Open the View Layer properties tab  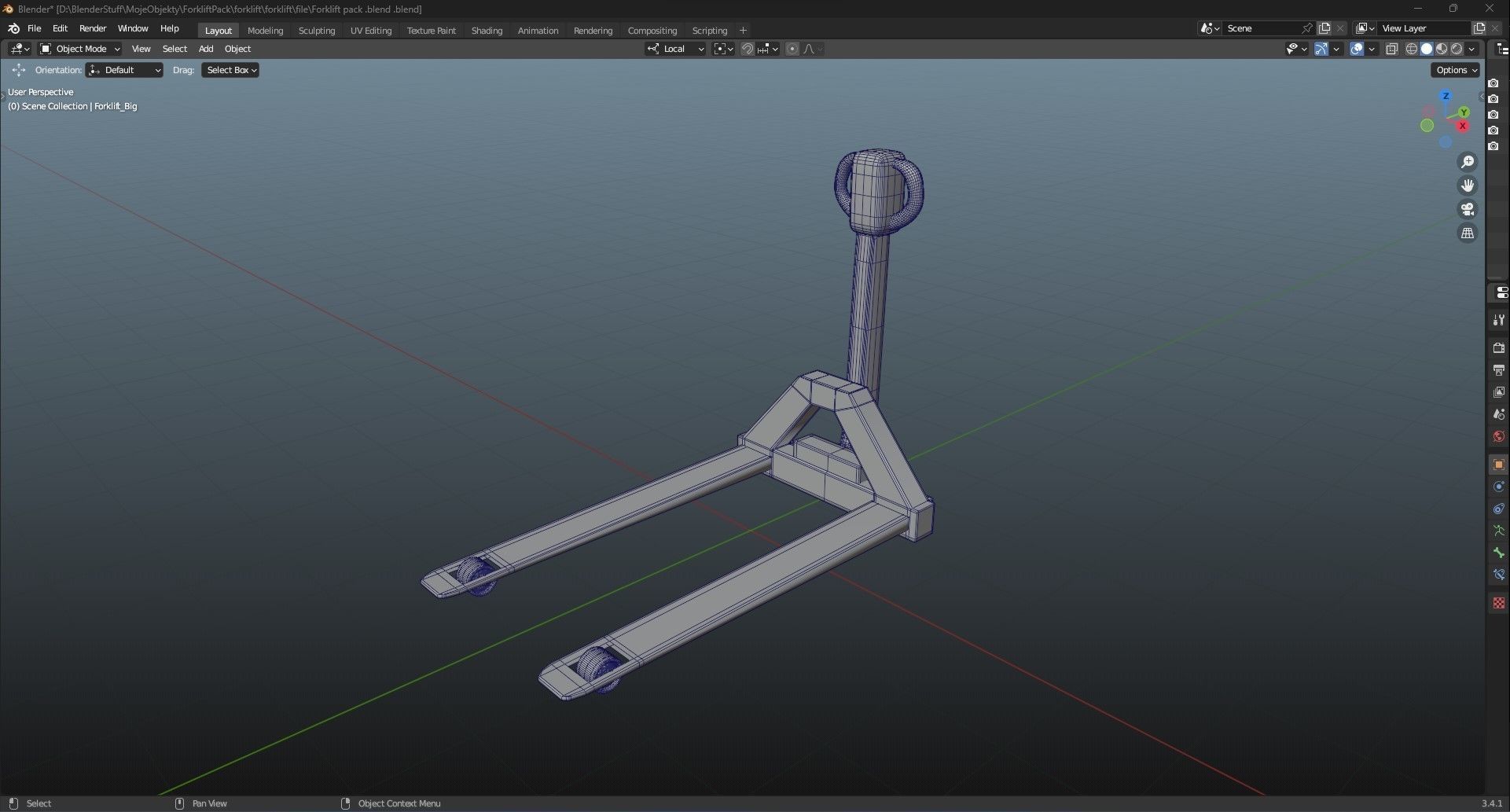click(1498, 392)
